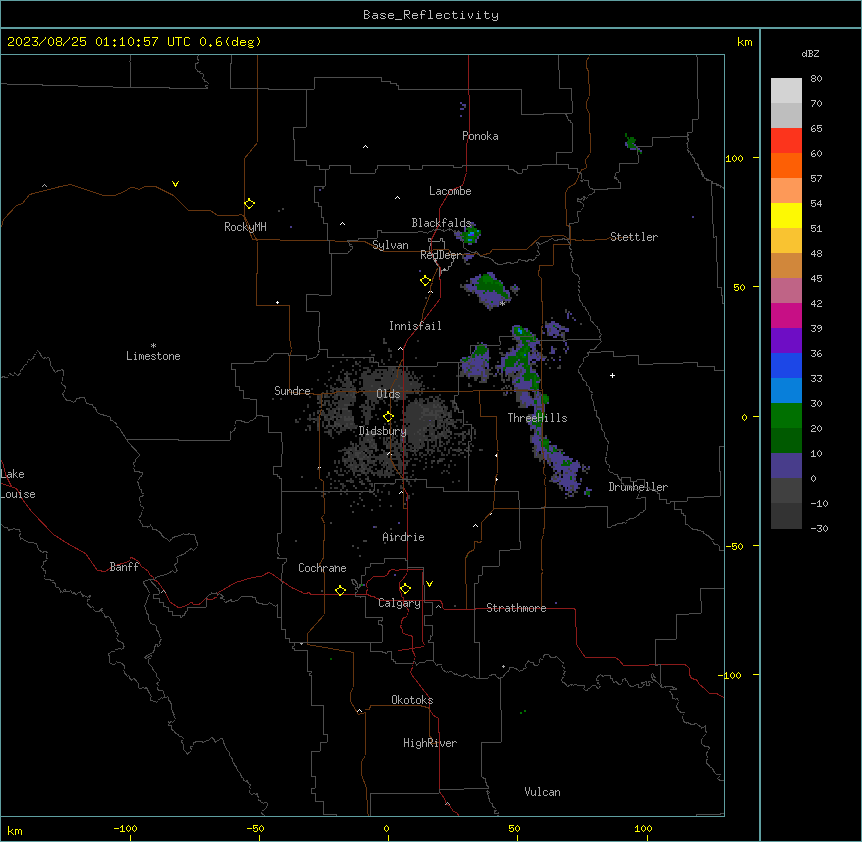Click the white plus marker west of Drumheller
The image size is (862, 842).
pos(612,375)
